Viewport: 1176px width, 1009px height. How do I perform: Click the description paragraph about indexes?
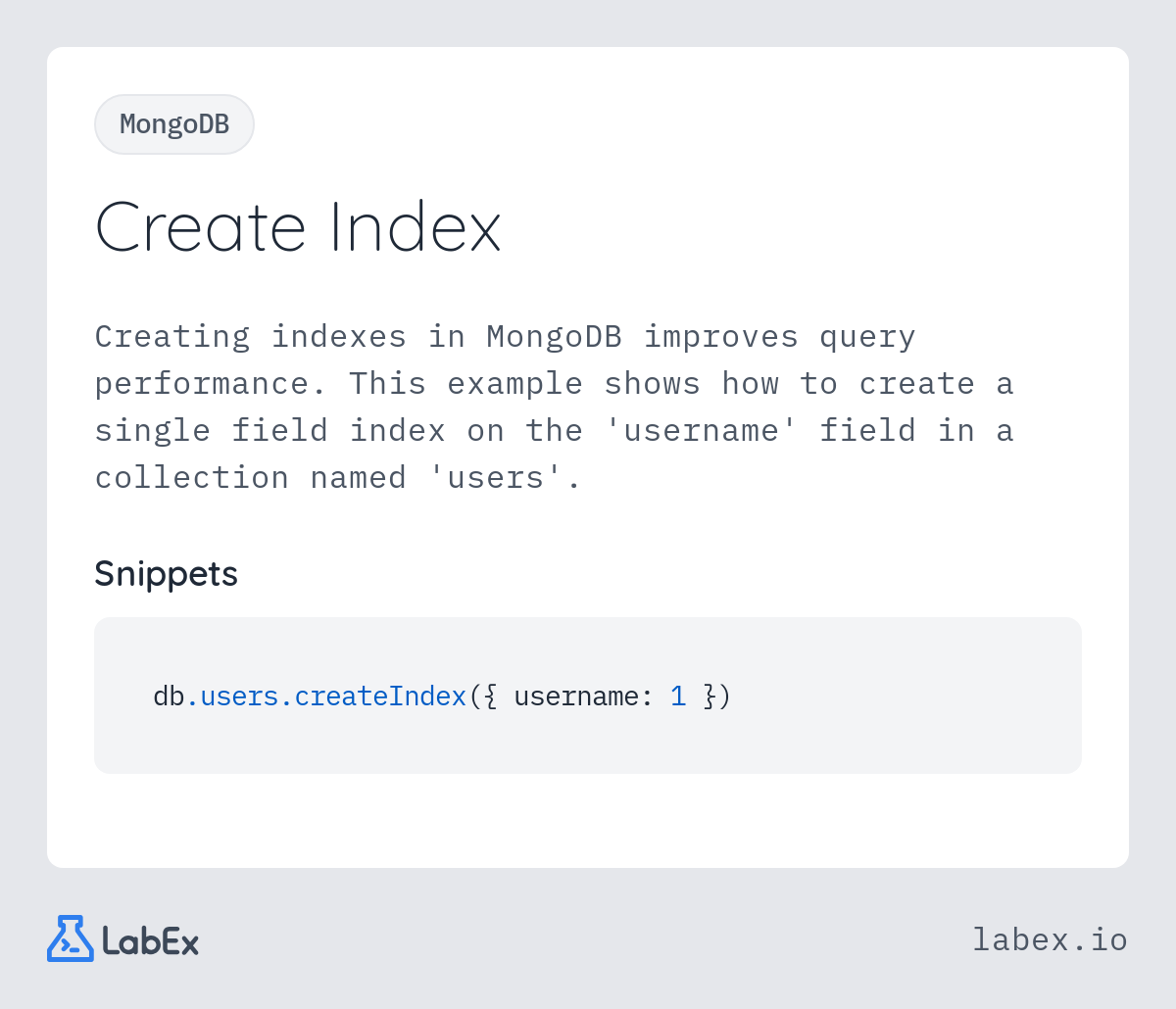[554, 407]
